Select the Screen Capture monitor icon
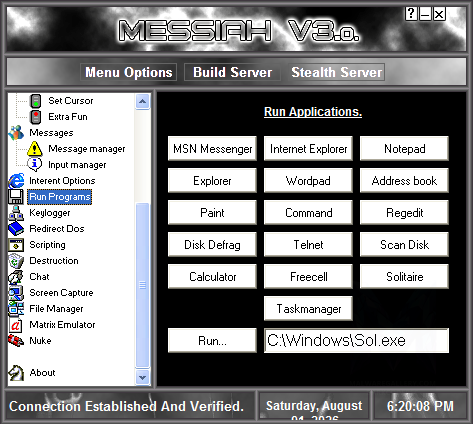This screenshot has height=424, width=473. pyautogui.click(x=16, y=293)
